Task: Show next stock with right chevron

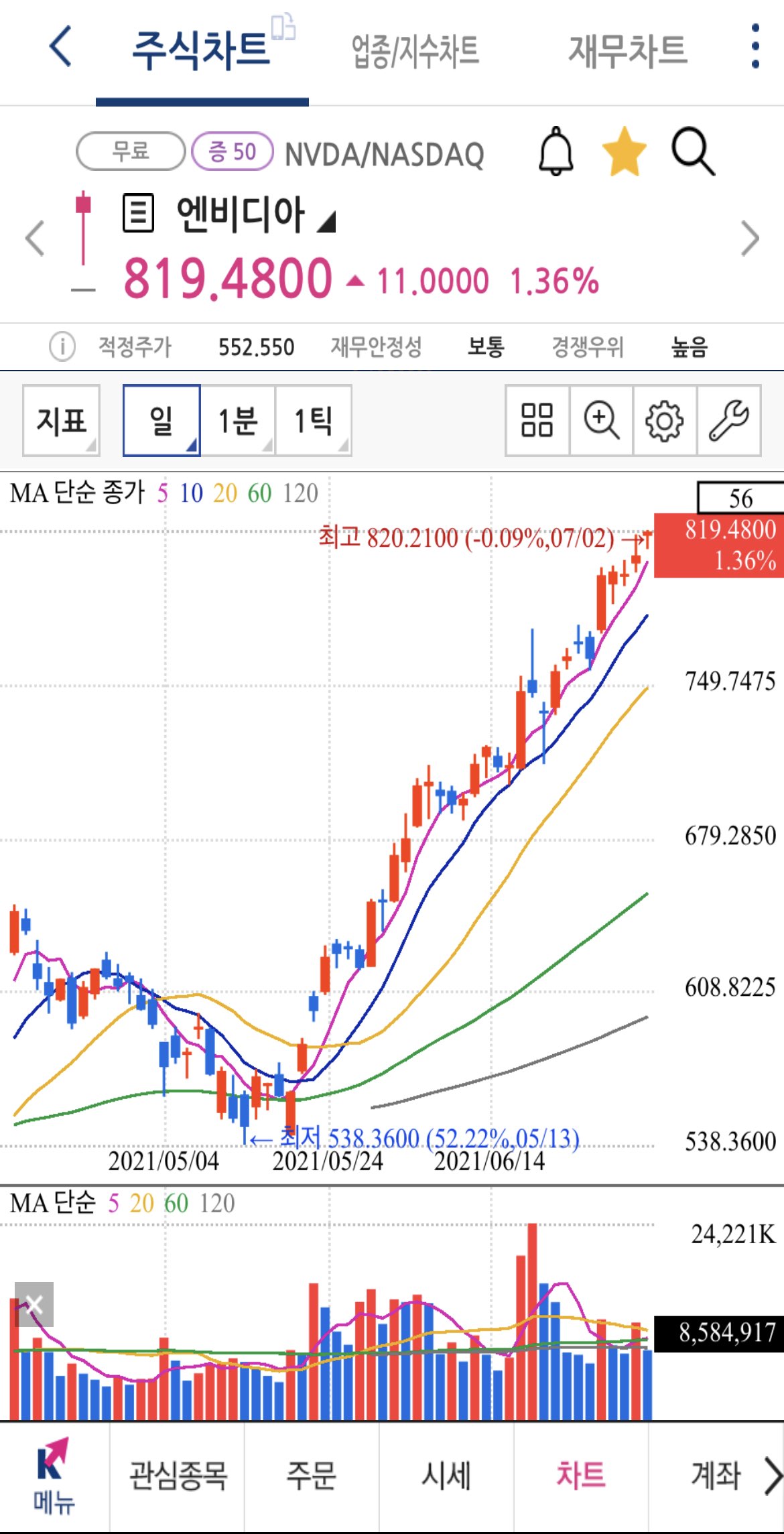Action: 750,238
